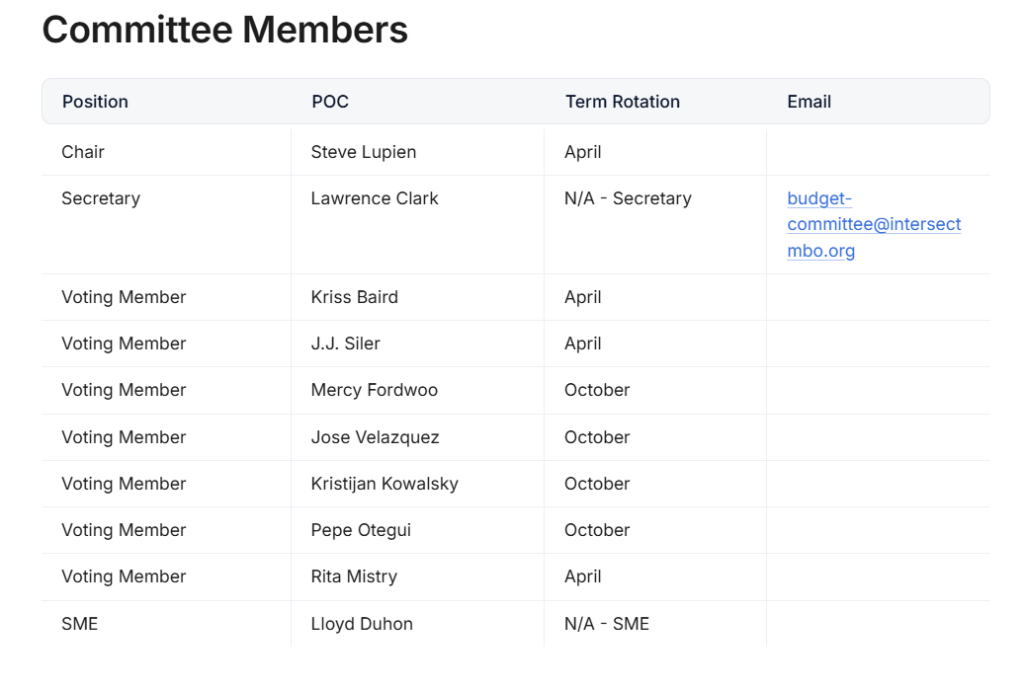Open the budget-committee email link

(873, 225)
